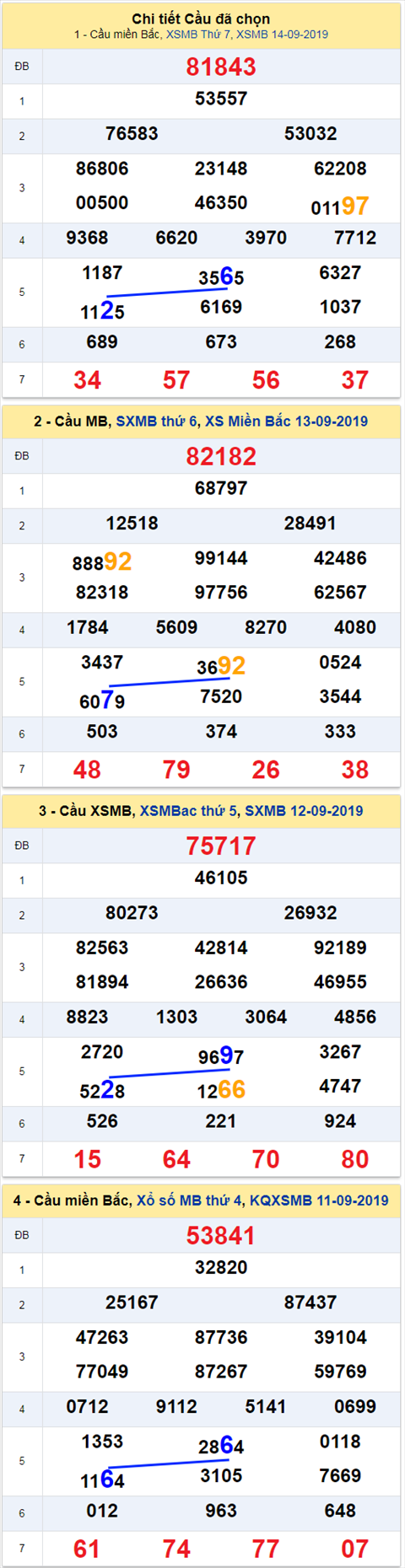Click fifth prize number 5228
Image resolution: width=405 pixels, height=1568 pixels.
coord(102,1090)
